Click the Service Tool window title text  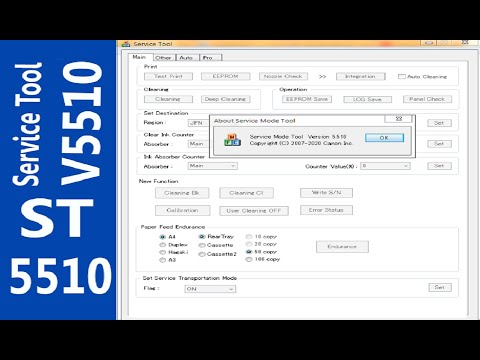click(x=153, y=44)
